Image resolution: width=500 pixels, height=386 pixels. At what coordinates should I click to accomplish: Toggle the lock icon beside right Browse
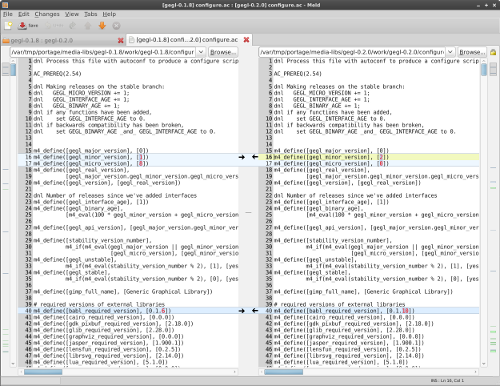[x=493, y=52]
